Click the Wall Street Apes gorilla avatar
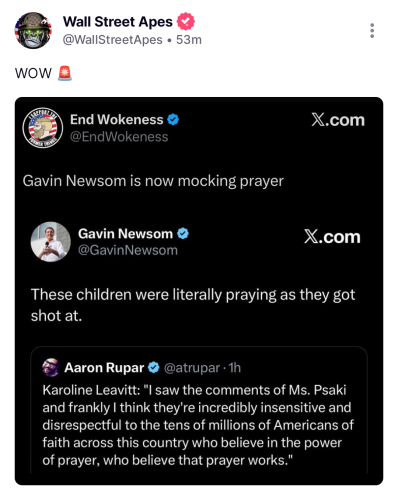The image size is (398, 500). pos(33,31)
